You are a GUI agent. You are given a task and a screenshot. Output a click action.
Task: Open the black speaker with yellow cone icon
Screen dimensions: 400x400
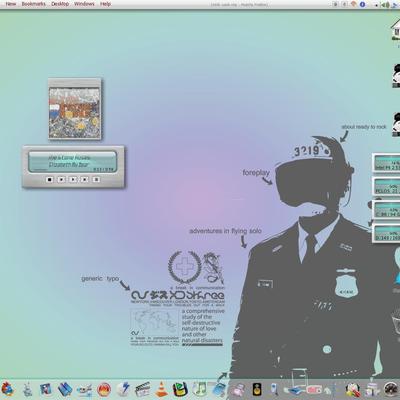pos(256,389)
